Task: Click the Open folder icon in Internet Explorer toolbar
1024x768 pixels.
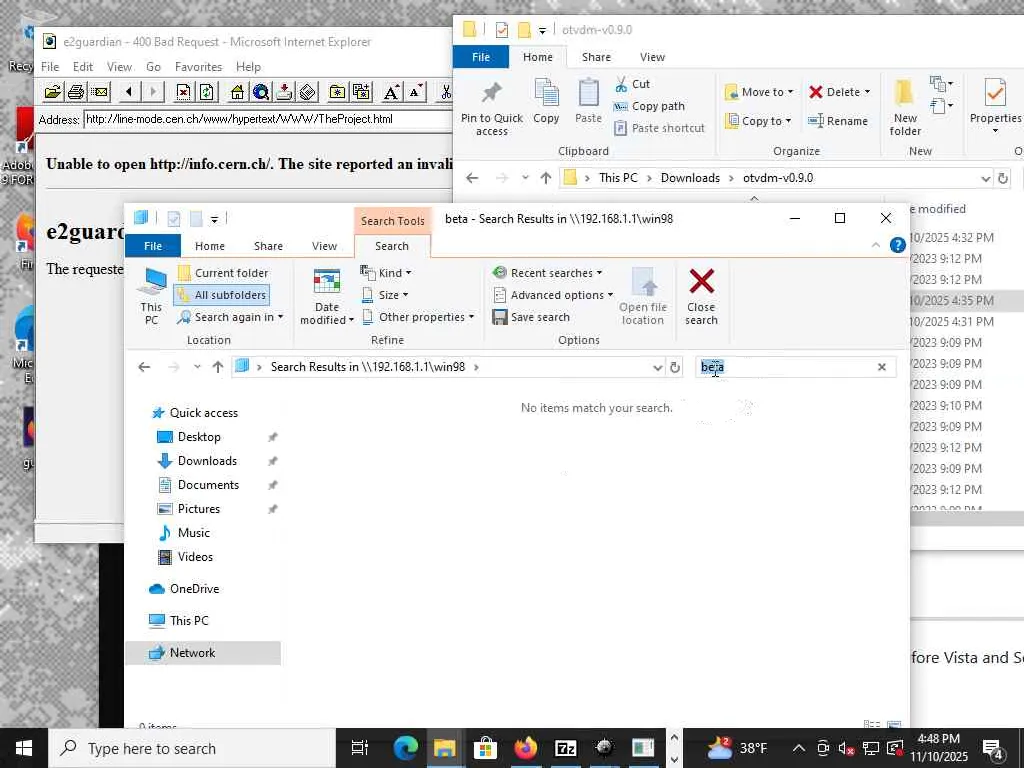Action: click(53, 92)
